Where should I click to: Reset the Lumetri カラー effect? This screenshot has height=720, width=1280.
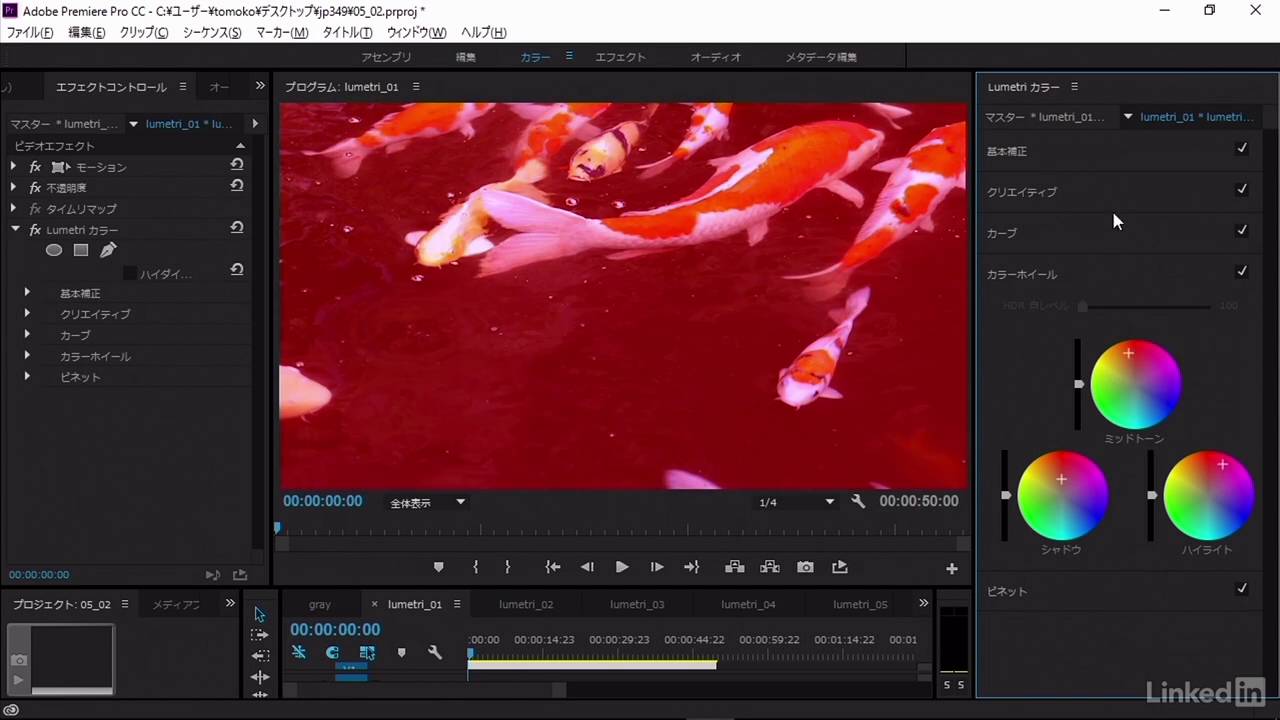[237, 228]
